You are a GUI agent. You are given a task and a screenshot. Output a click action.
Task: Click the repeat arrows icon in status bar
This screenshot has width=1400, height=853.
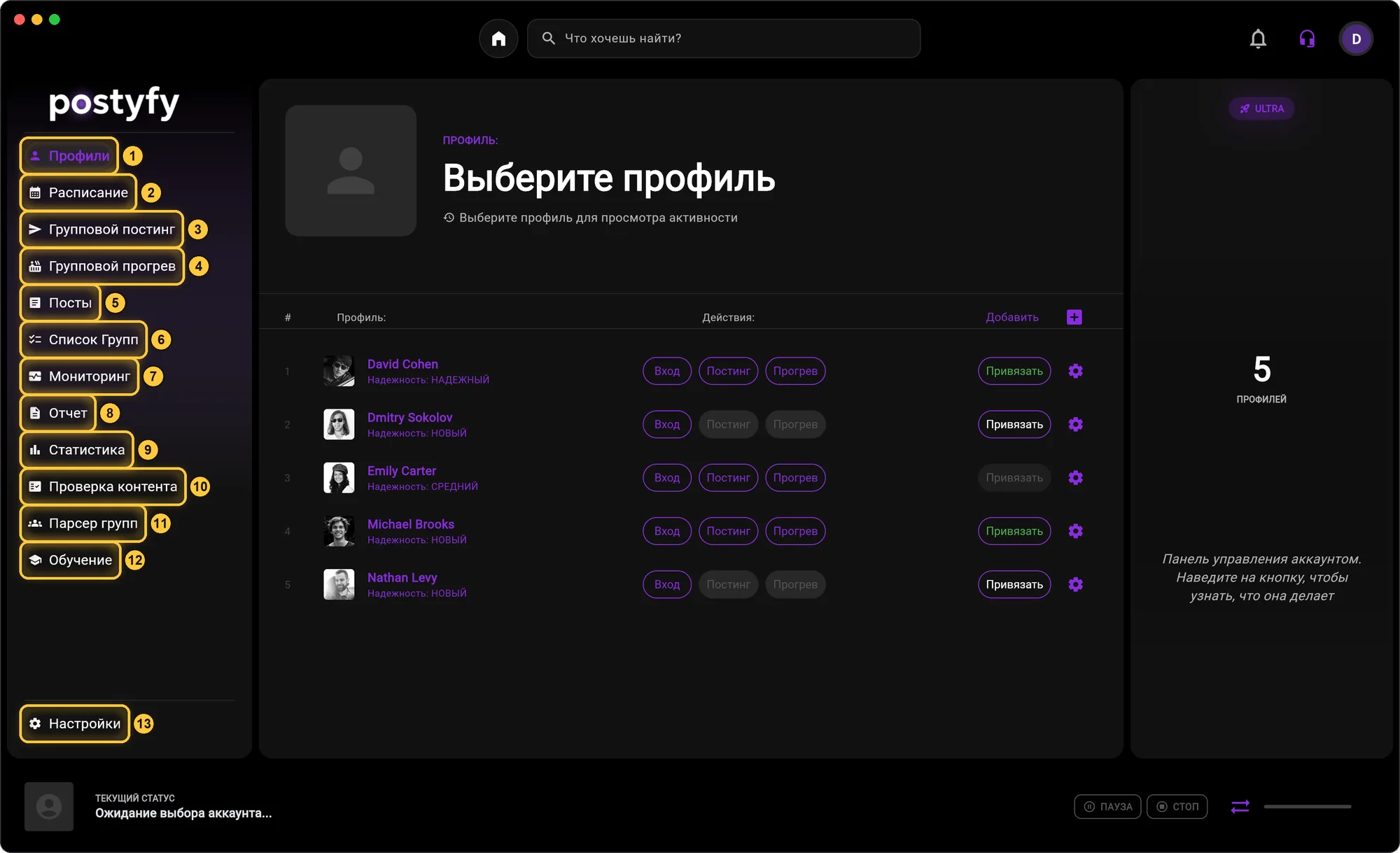pyautogui.click(x=1240, y=807)
